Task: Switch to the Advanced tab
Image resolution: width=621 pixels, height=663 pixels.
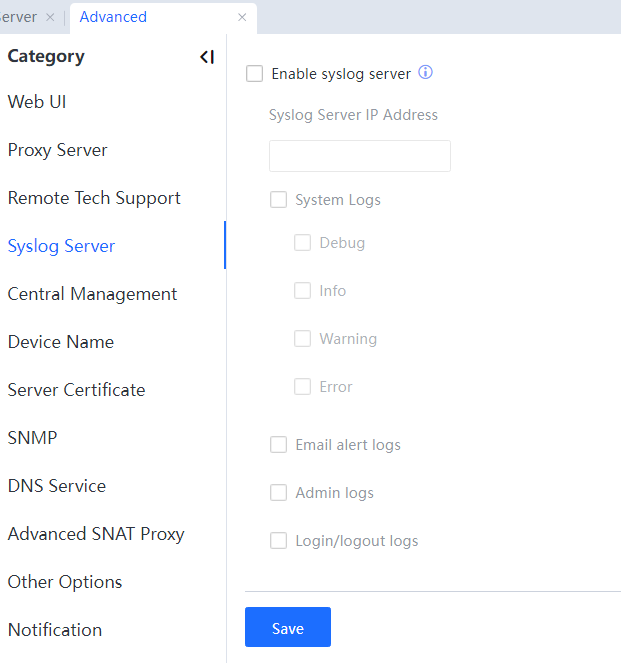Action: [113, 17]
